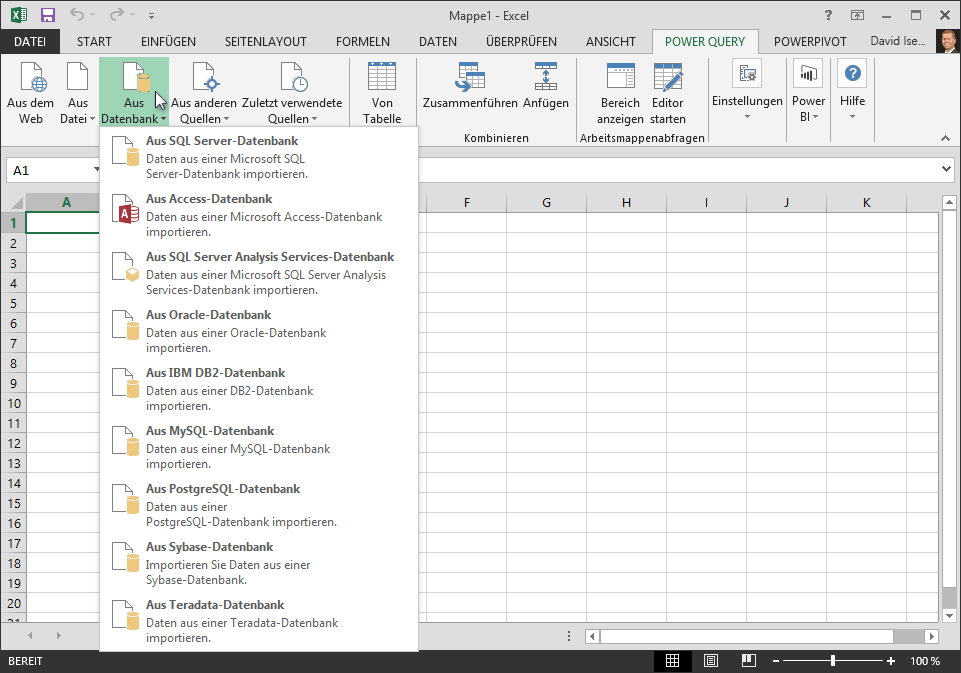The image size is (961, 673).
Task: Open the Power BI dropdown
Action: pos(808,90)
